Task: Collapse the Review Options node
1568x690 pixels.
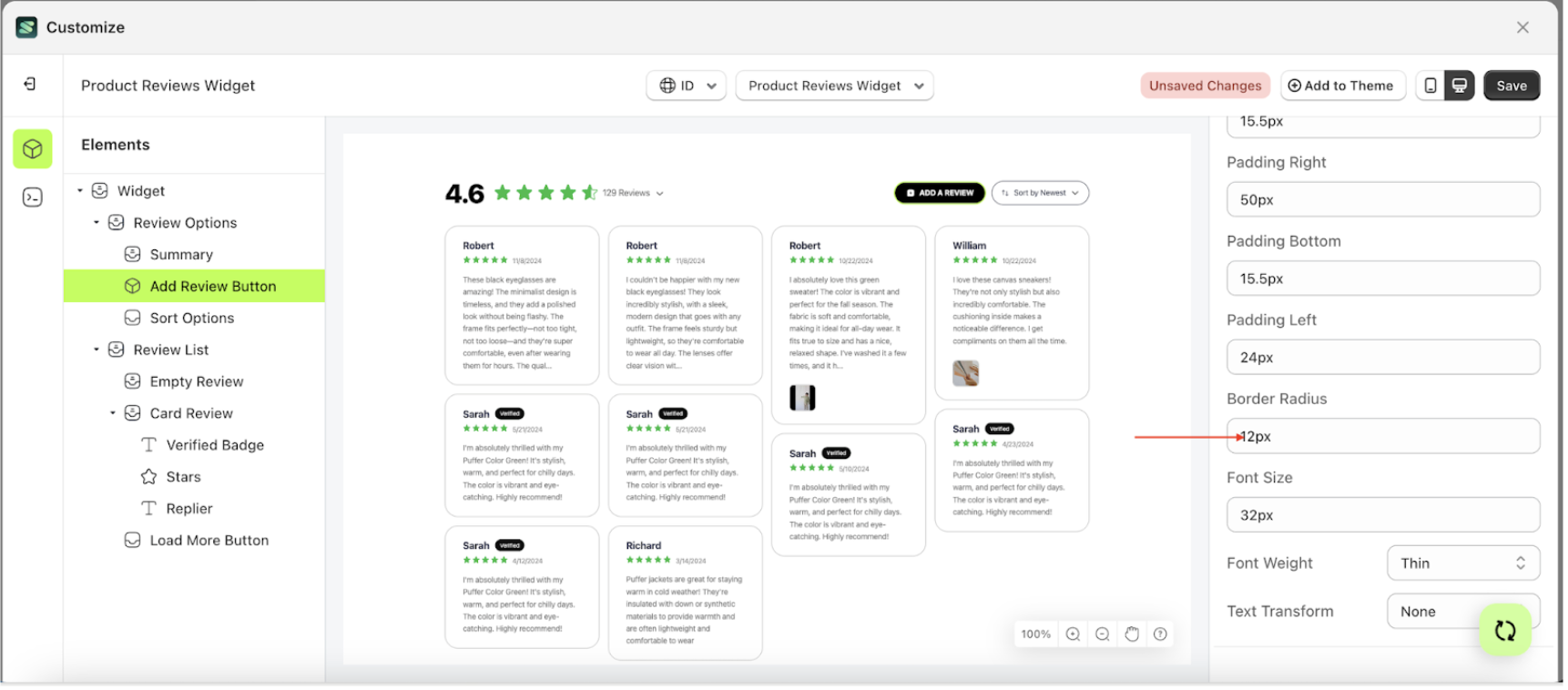Action: point(97,222)
